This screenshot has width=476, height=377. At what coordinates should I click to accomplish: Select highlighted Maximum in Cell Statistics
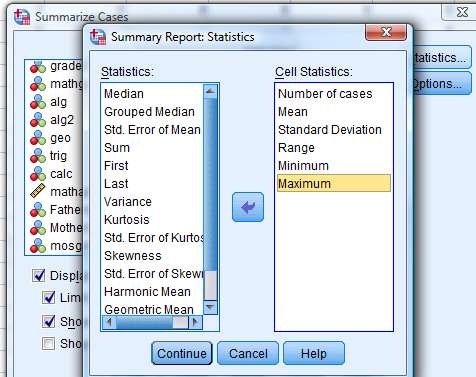tap(334, 183)
